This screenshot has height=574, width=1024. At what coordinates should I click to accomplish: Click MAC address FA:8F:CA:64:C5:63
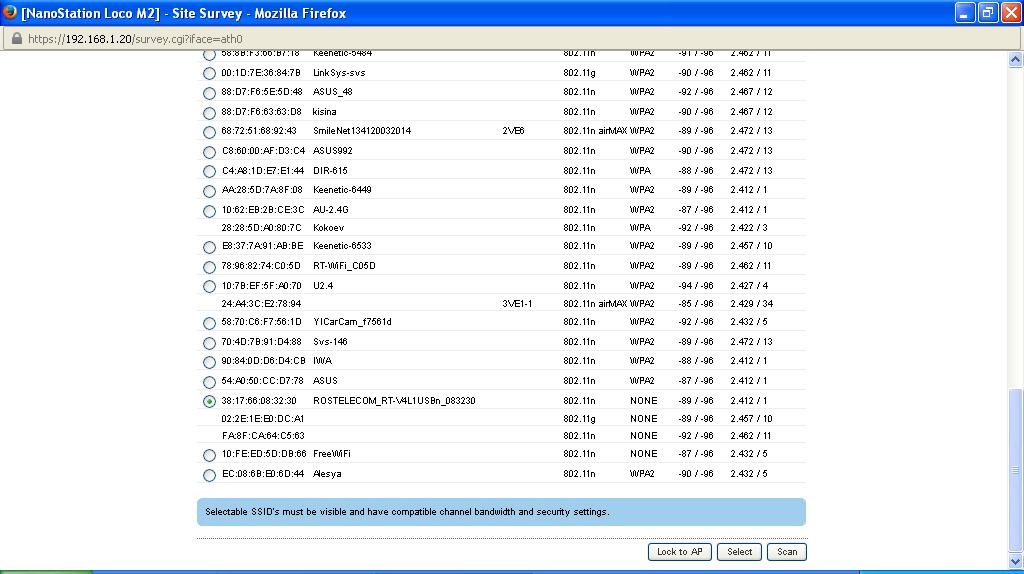[x=263, y=436]
